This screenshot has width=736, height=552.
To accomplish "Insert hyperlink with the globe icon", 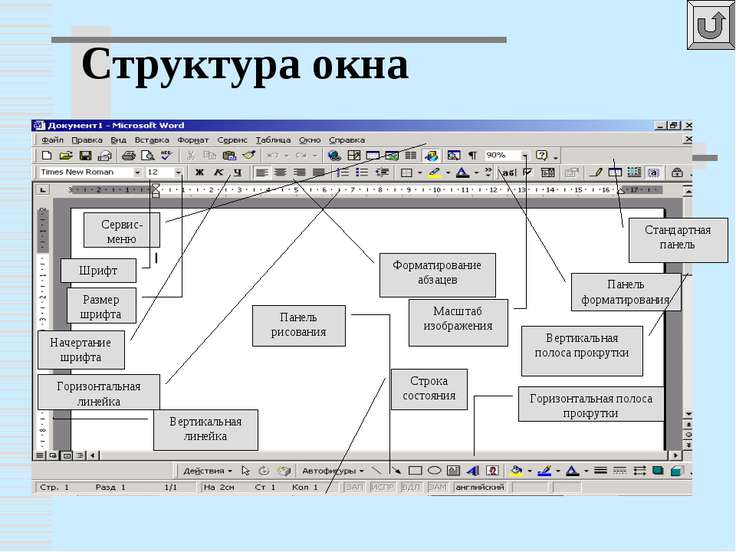I will [x=334, y=155].
